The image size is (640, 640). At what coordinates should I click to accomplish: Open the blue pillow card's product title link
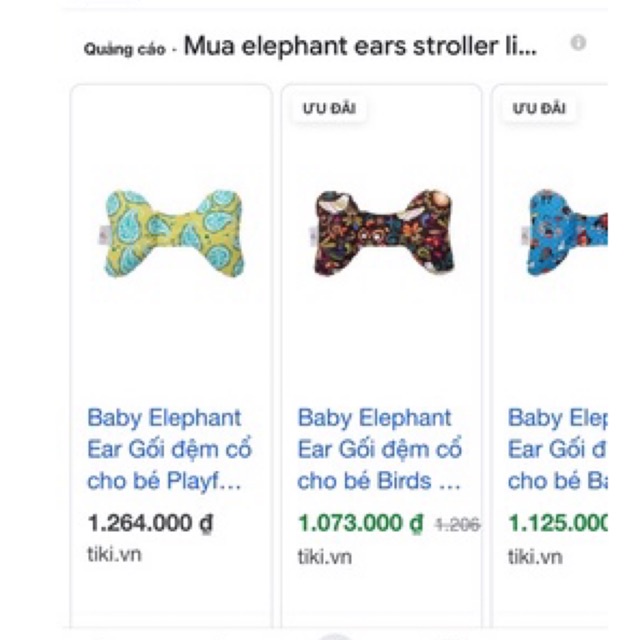tap(557, 449)
